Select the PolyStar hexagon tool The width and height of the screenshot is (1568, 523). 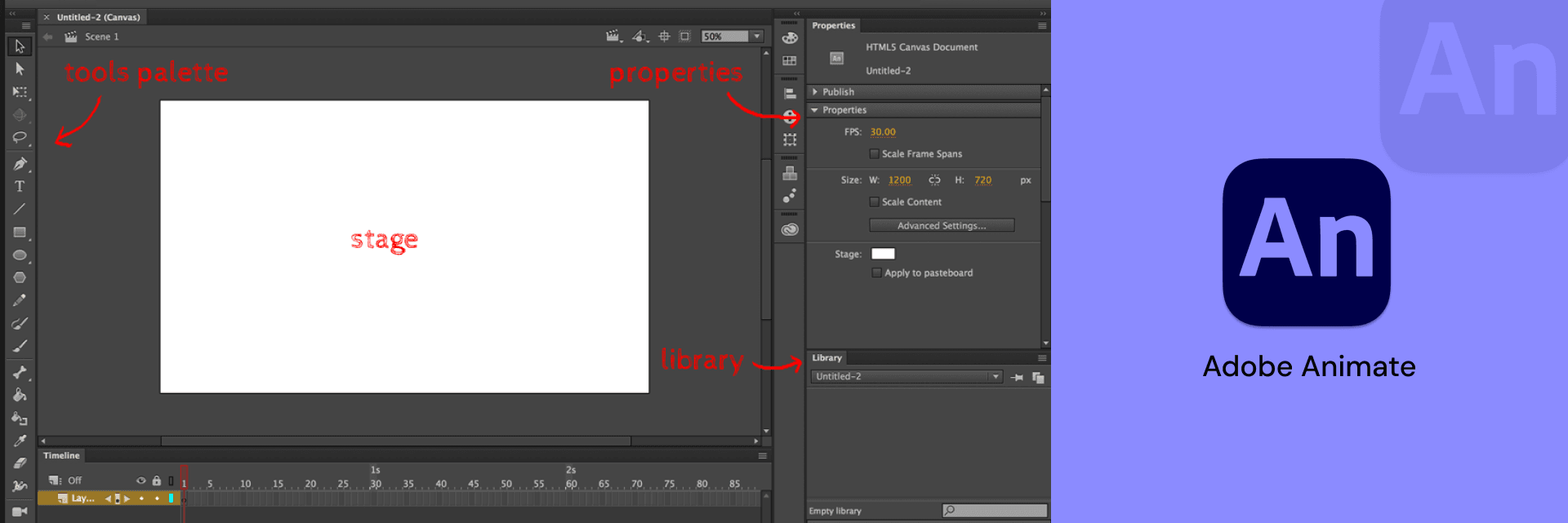pos(20,278)
